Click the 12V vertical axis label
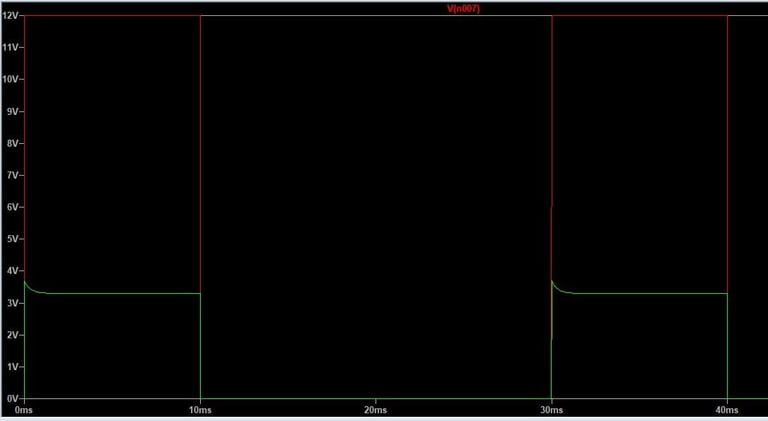768x421 pixels. pyautogui.click(x=10, y=15)
